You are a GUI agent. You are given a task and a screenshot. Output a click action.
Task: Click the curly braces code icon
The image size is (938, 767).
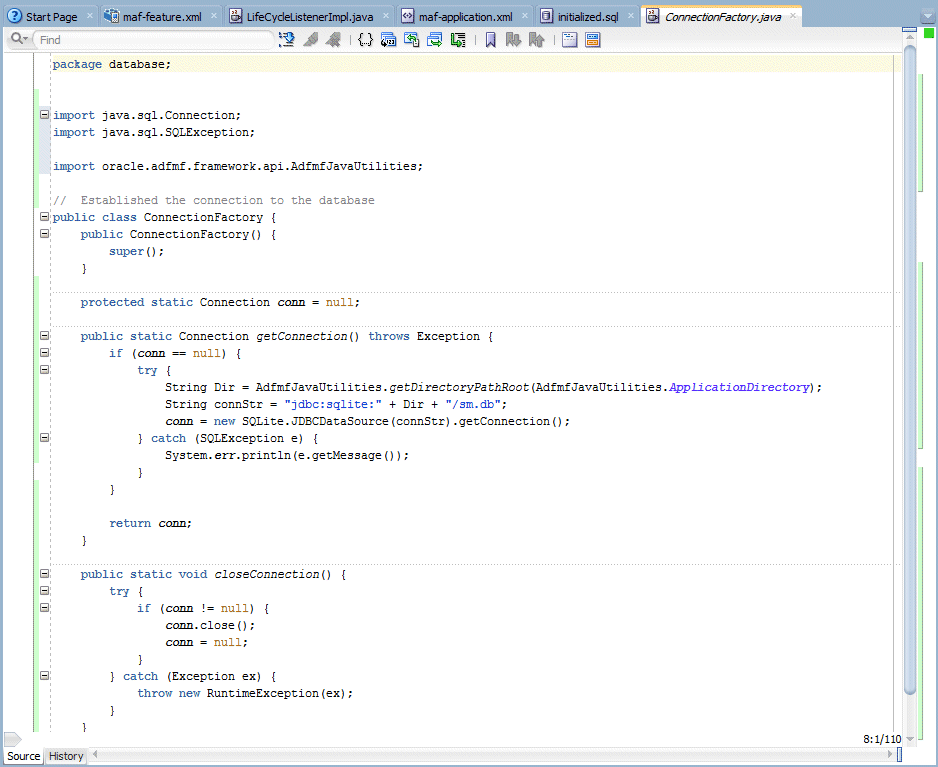pos(365,39)
